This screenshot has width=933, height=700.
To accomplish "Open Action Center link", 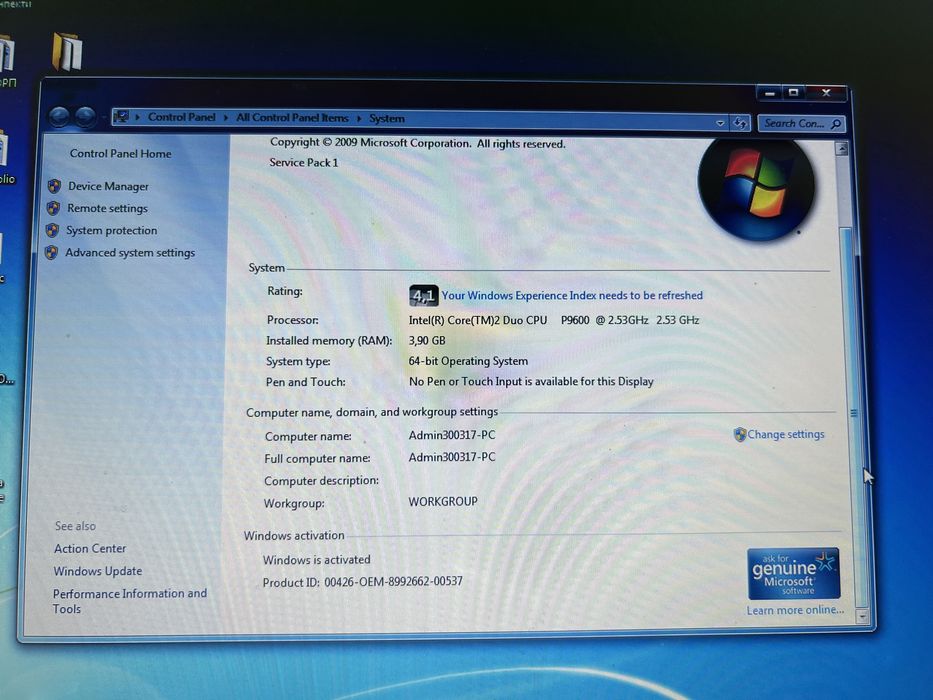I will (90, 548).
